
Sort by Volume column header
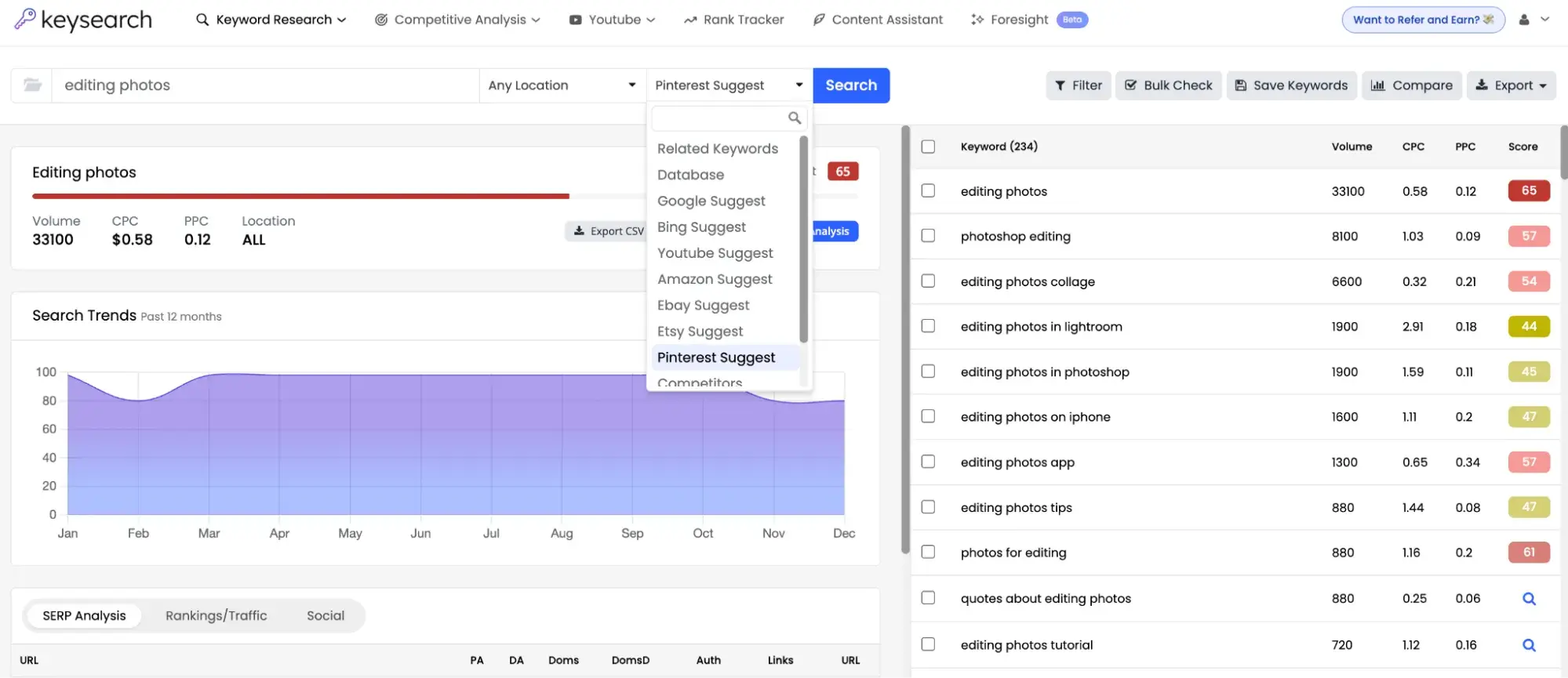click(x=1352, y=147)
